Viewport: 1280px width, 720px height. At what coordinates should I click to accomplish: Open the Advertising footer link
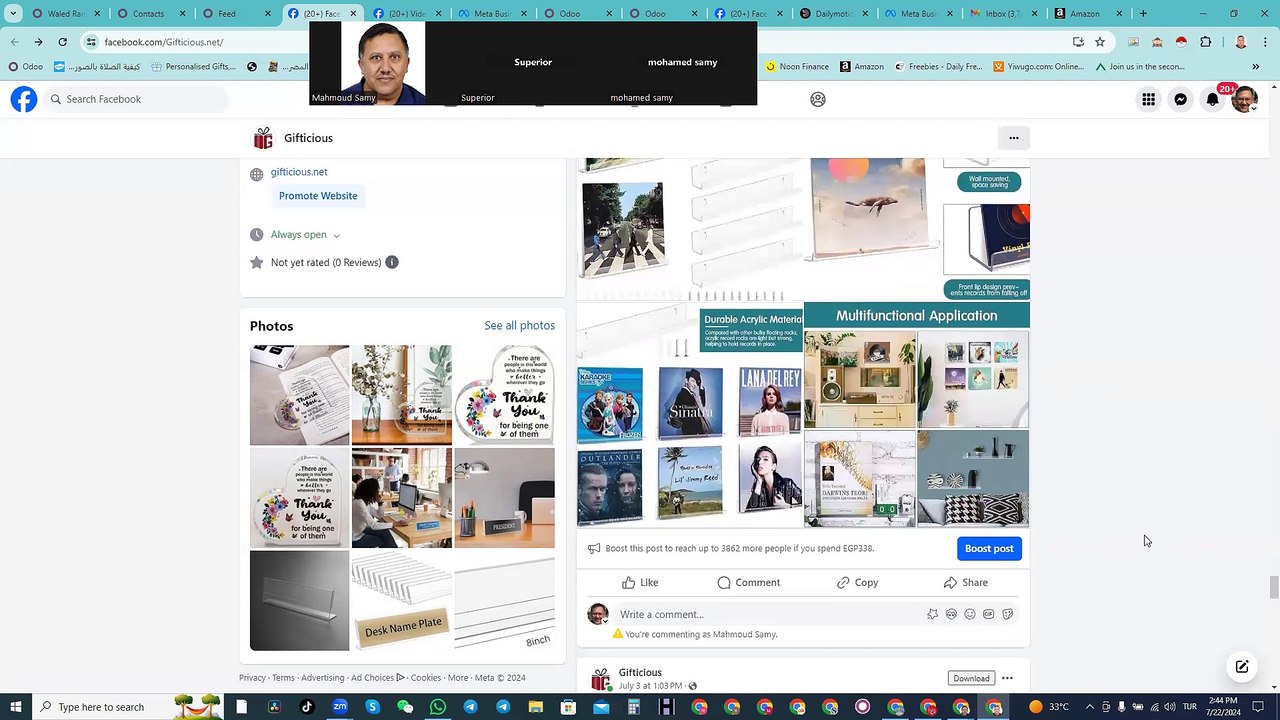tap(322, 678)
